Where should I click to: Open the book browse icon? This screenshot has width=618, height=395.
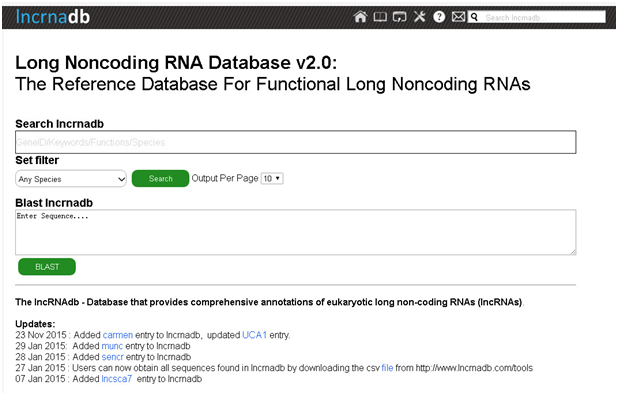pos(380,17)
